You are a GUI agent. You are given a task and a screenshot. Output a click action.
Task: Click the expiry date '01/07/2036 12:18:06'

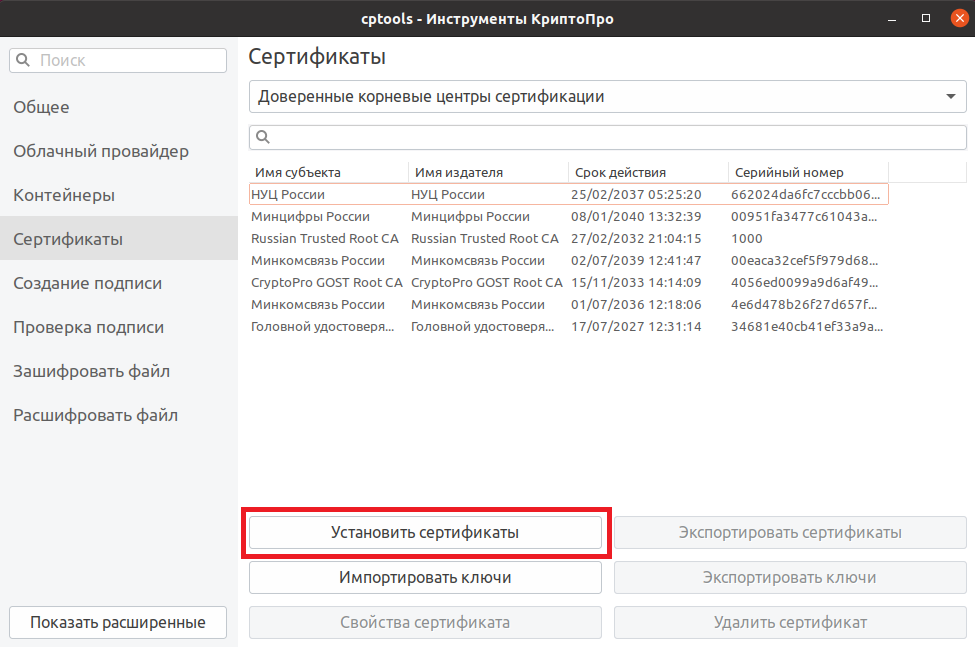[636, 305]
